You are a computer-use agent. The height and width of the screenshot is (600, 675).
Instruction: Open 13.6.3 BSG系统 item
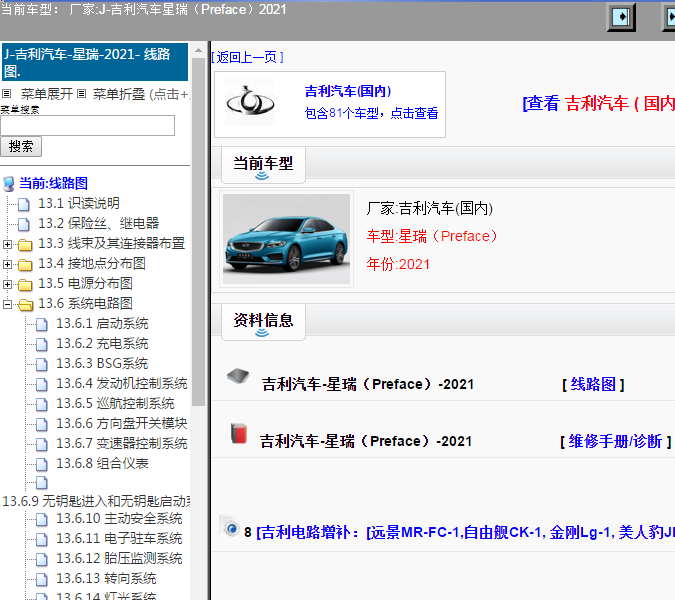[x=102, y=363]
